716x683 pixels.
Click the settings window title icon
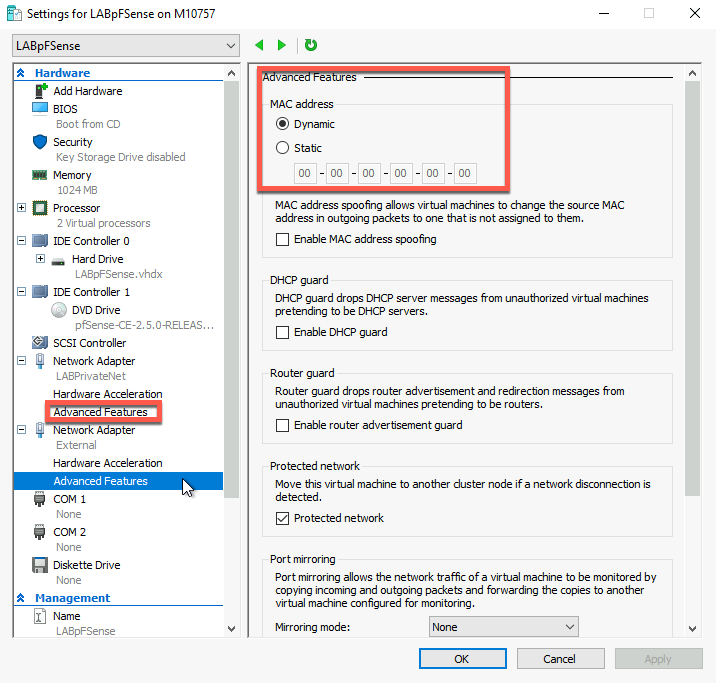pyautogui.click(x=14, y=14)
